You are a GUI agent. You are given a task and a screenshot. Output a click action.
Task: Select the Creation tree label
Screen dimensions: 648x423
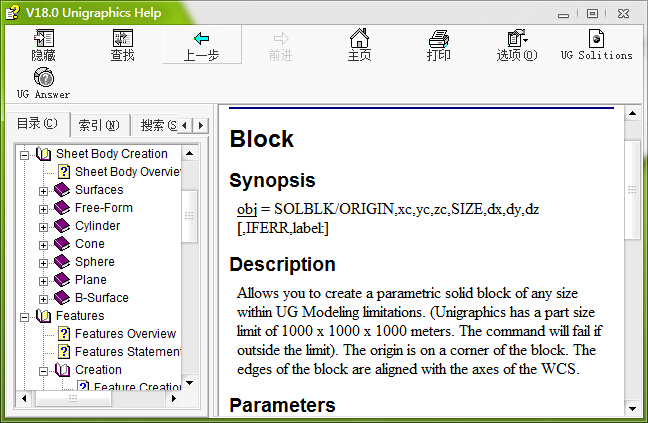coord(98,370)
